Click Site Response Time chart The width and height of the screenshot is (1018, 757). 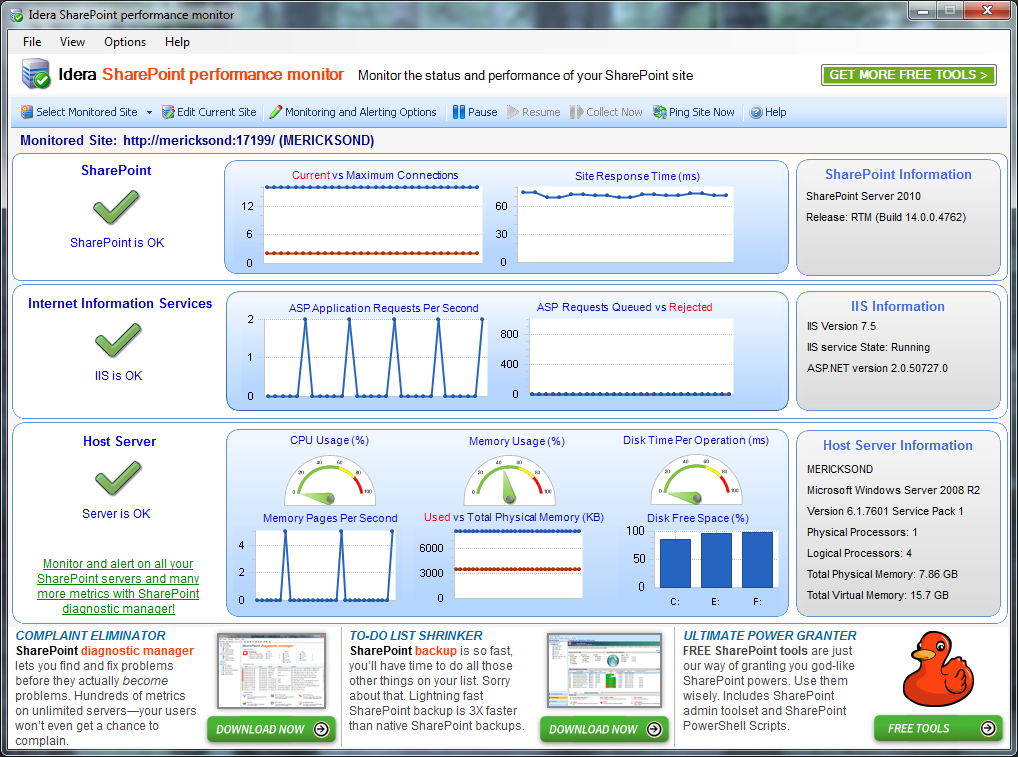coord(626,225)
